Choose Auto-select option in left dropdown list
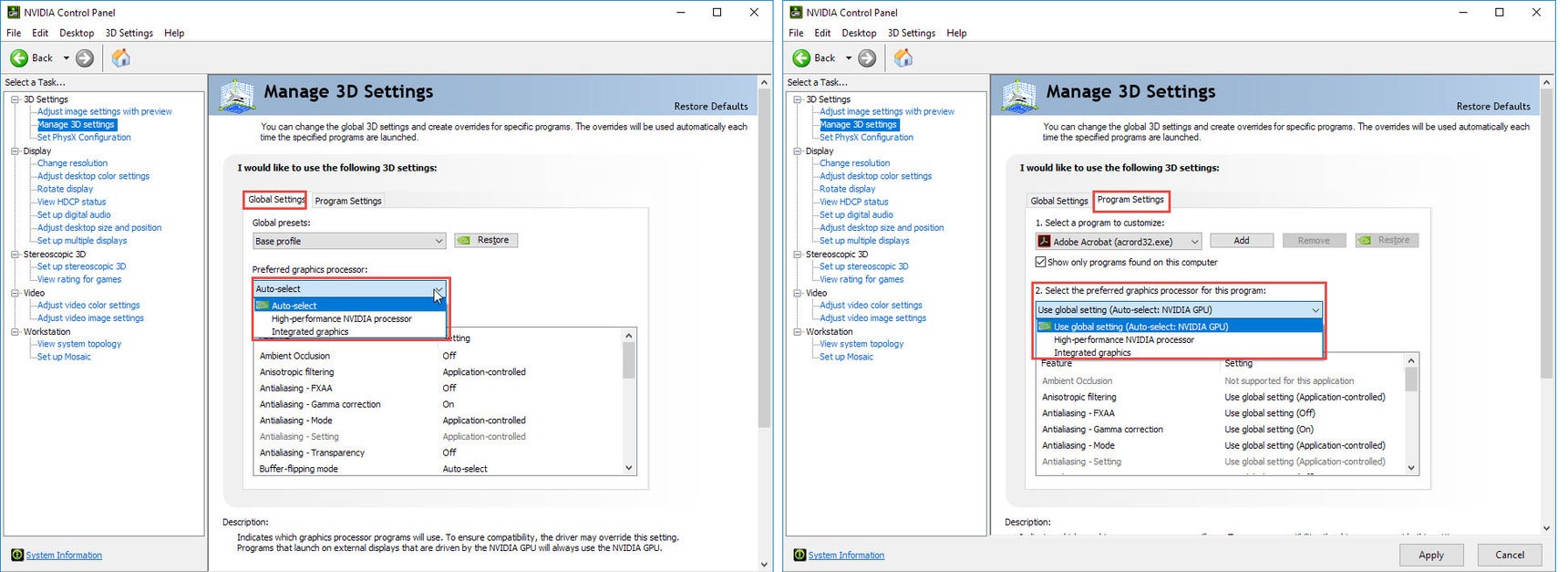This screenshot has width=1568, height=572. (350, 306)
